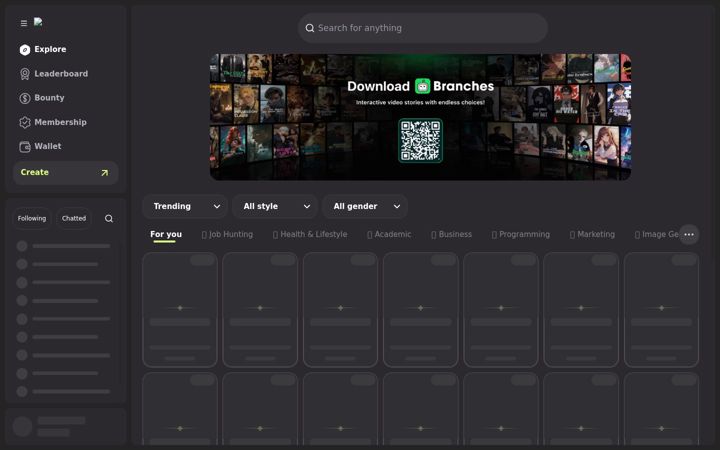Screen dimensions: 720x450
Task: Click the hamburger menu icon
Action: click(24, 23)
